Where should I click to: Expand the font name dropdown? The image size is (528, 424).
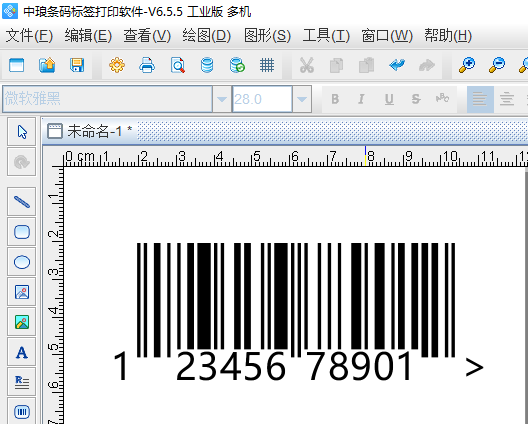pyautogui.click(x=222, y=99)
